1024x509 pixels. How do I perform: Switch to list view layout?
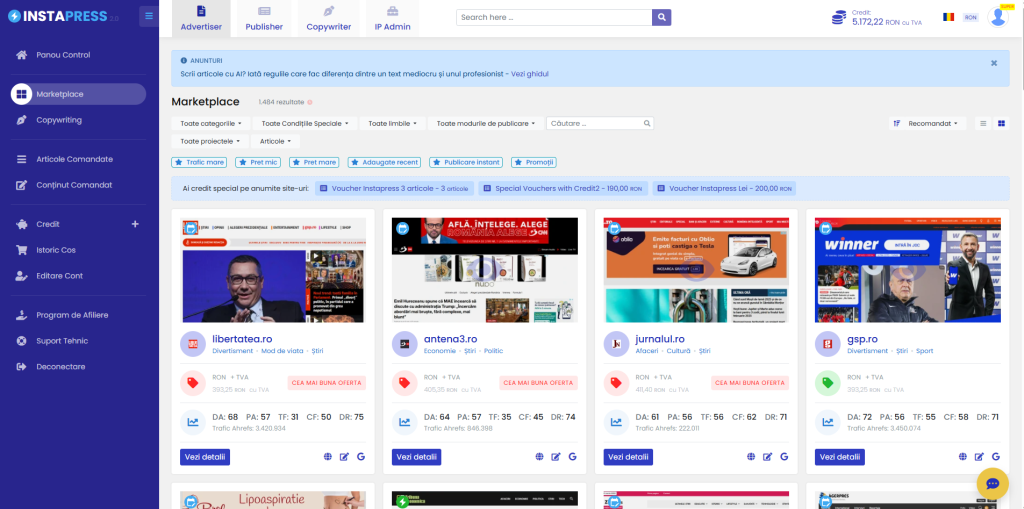[983, 123]
